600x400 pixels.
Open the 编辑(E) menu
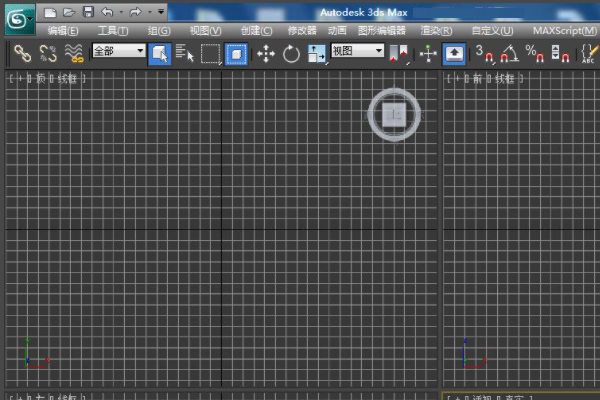pos(63,31)
